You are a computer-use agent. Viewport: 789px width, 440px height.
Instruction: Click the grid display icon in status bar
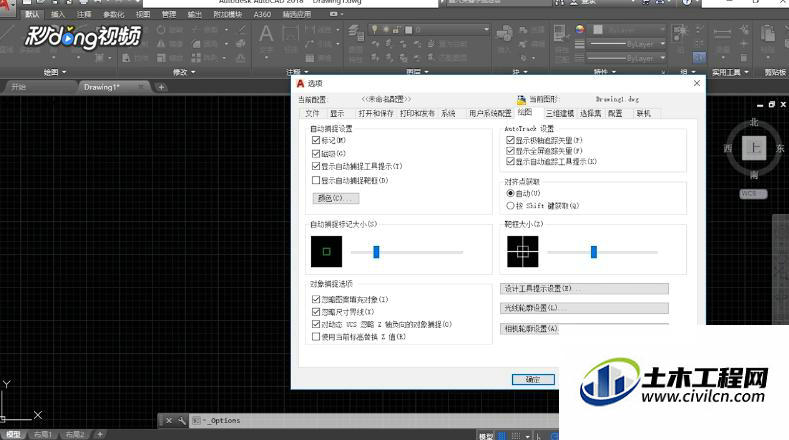[x=502, y=435]
